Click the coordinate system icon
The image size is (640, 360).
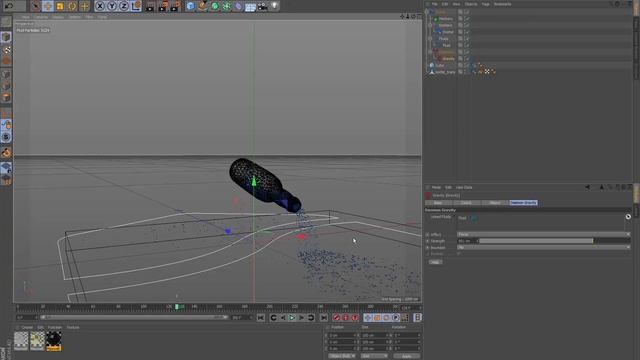click(137, 6)
